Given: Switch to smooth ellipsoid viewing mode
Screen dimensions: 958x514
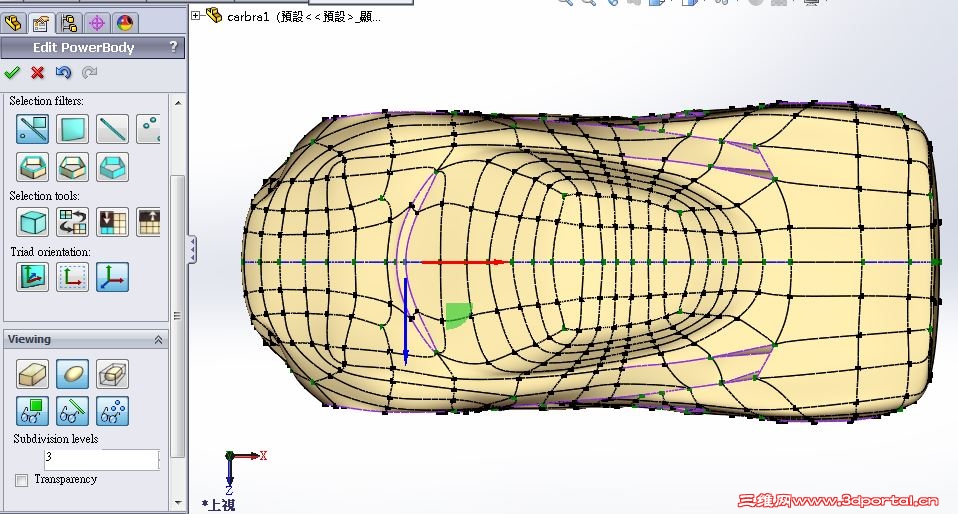Looking at the screenshot, I should [x=72, y=374].
